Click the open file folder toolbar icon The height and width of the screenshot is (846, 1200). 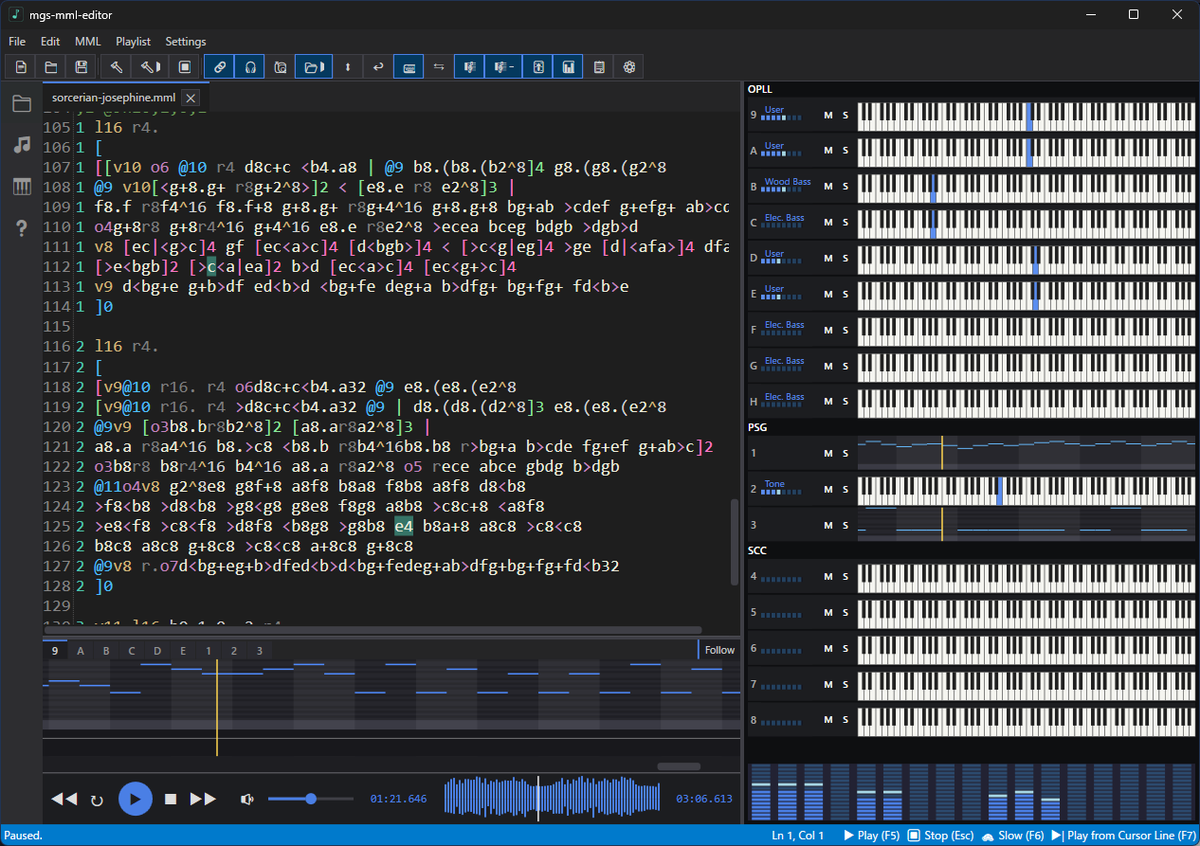pyautogui.click(x=50, y=67)
